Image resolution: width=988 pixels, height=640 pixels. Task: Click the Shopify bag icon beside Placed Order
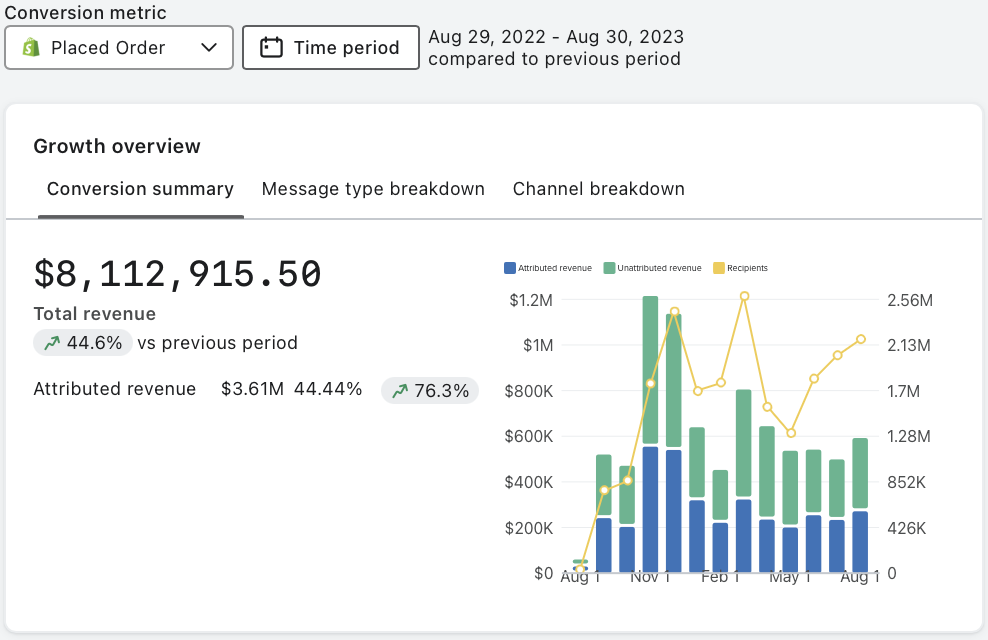click(x=31, y=48)
